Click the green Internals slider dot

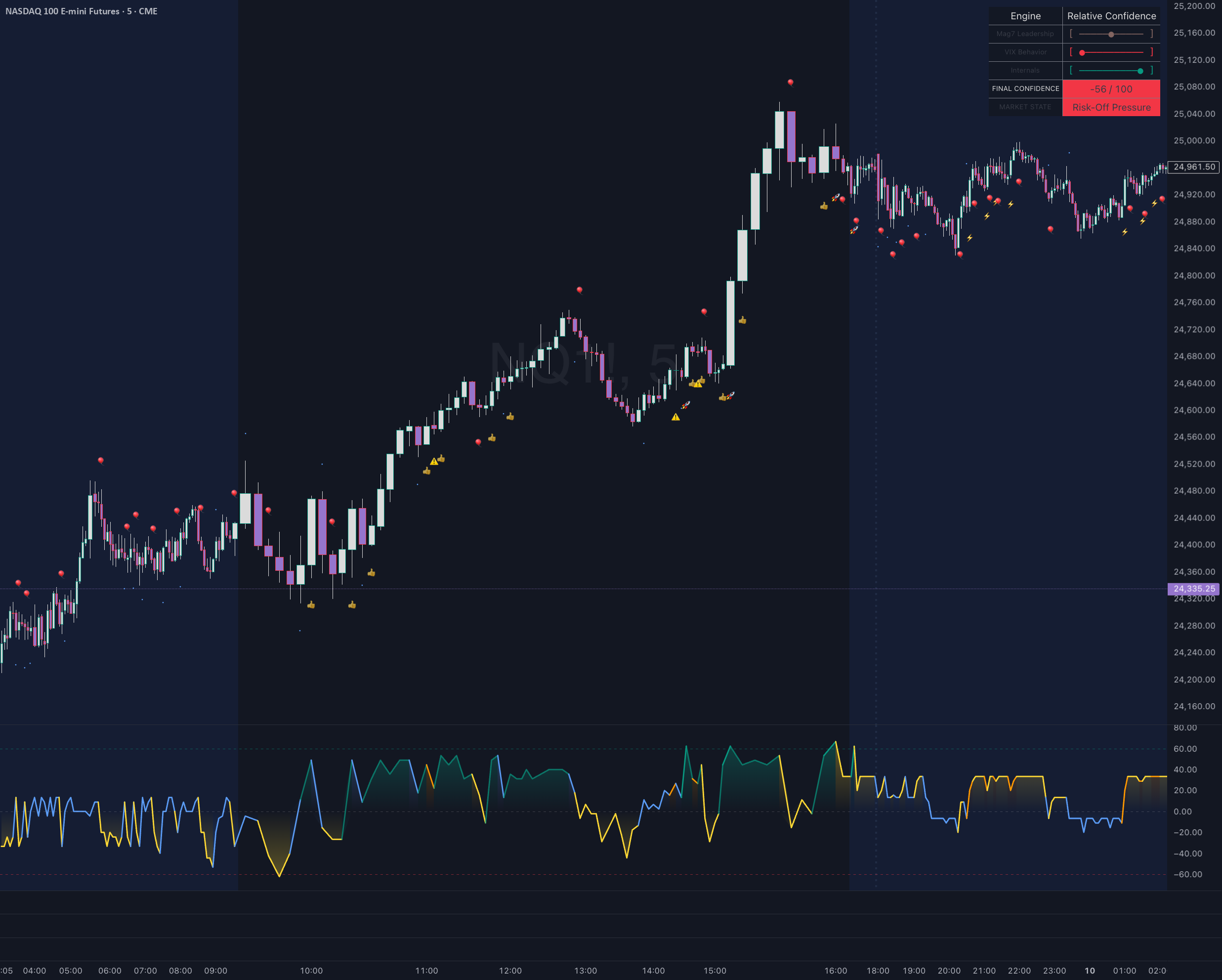point(1140,71)
